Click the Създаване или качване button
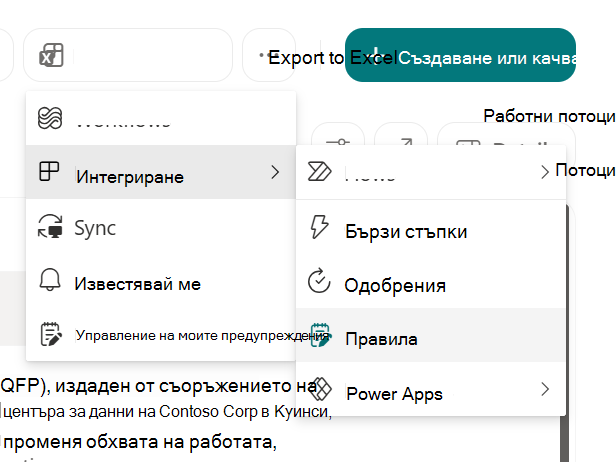This screenshot has width=616, height=462. [x=460, y=55]
